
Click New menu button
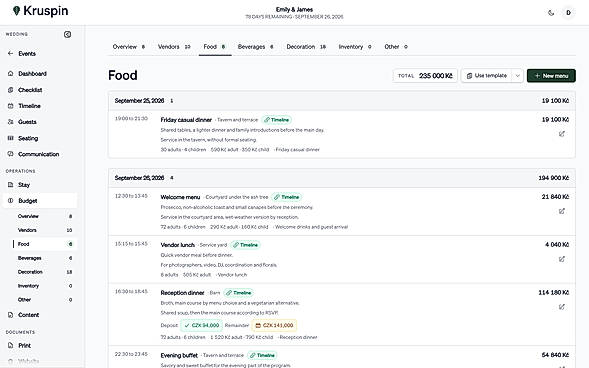[551, 76]
